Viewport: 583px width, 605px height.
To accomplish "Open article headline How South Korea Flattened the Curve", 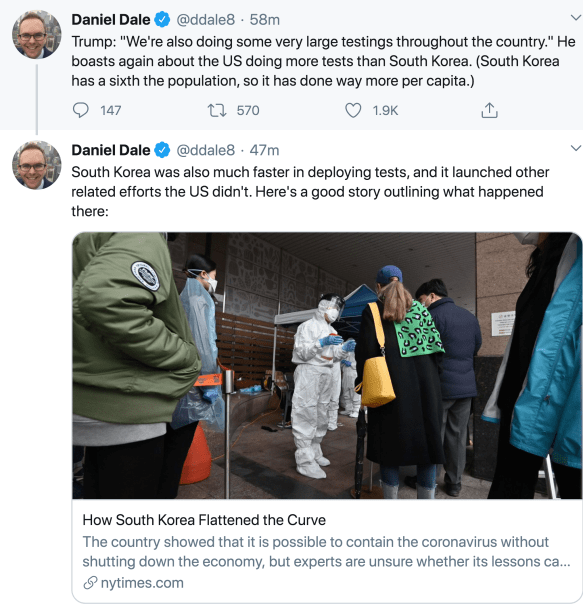I will pyautogui.click(x=204, y=520).
